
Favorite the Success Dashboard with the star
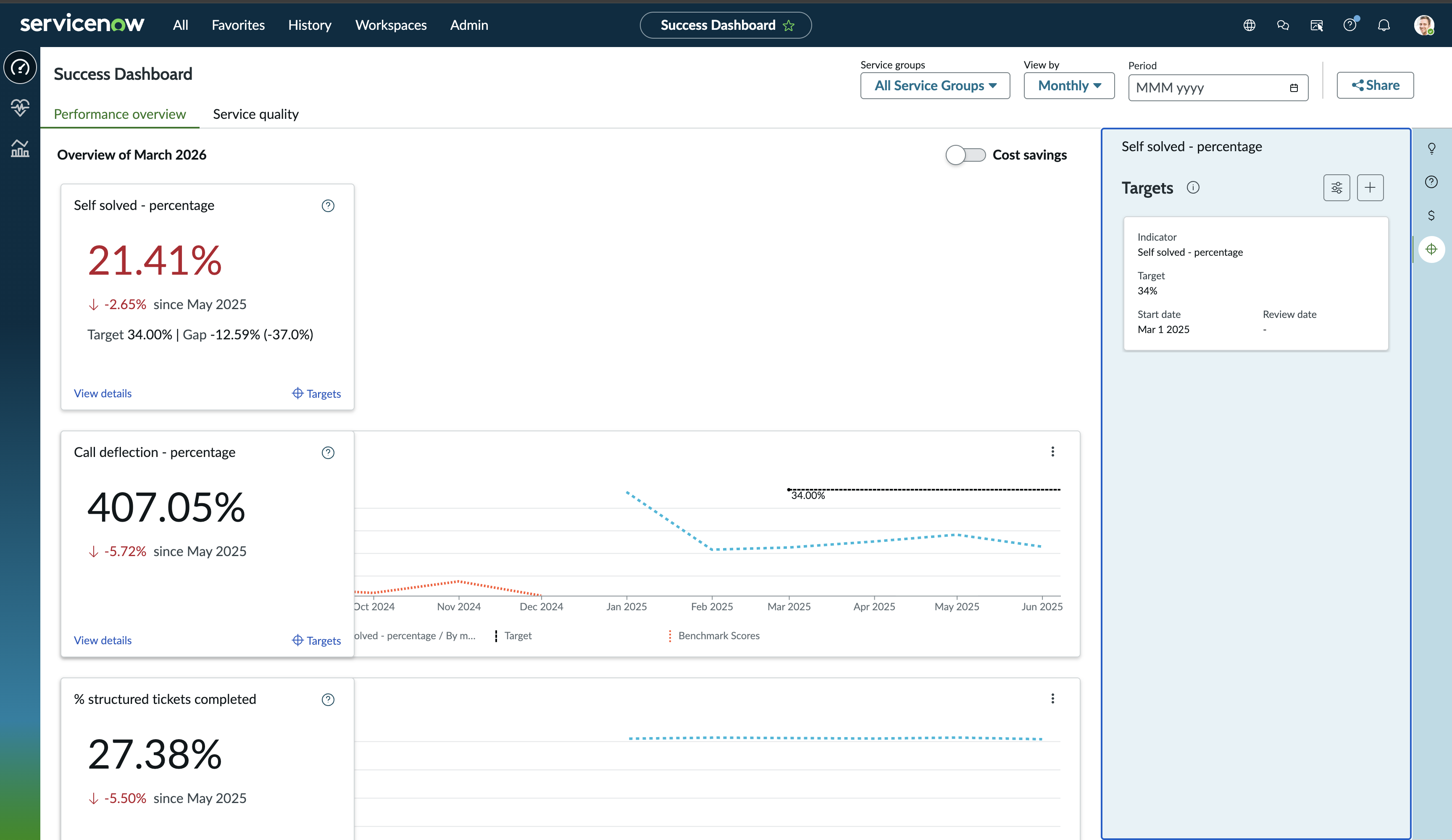(x=789, y=25)
